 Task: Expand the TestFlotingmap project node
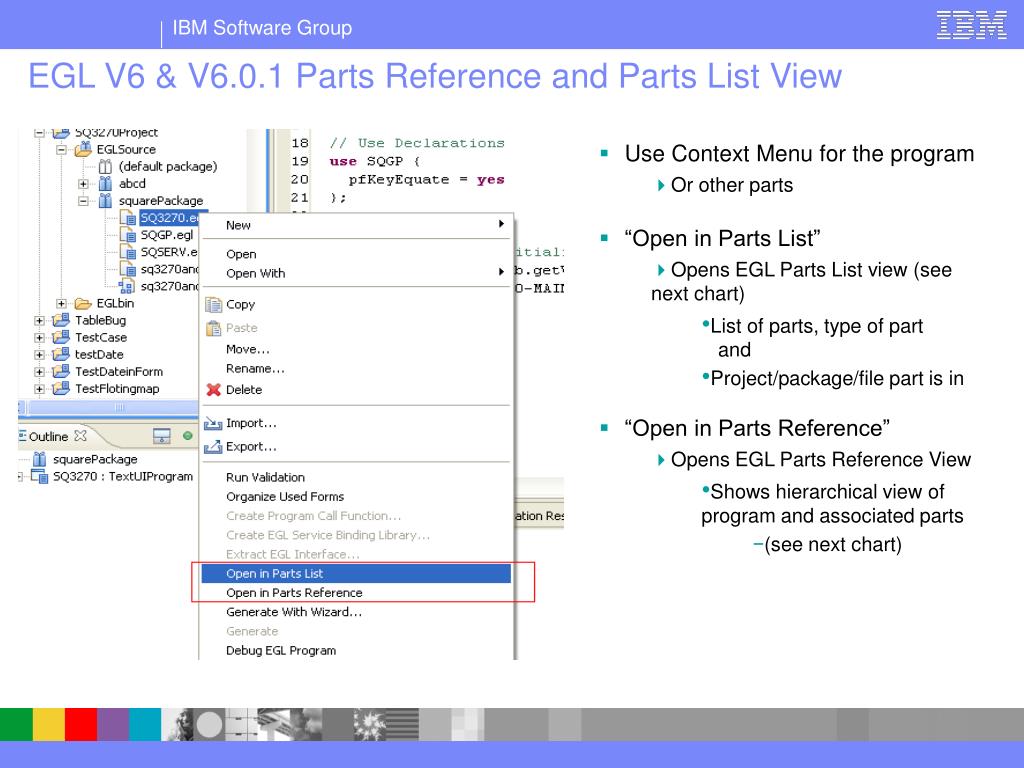(39, 389)
